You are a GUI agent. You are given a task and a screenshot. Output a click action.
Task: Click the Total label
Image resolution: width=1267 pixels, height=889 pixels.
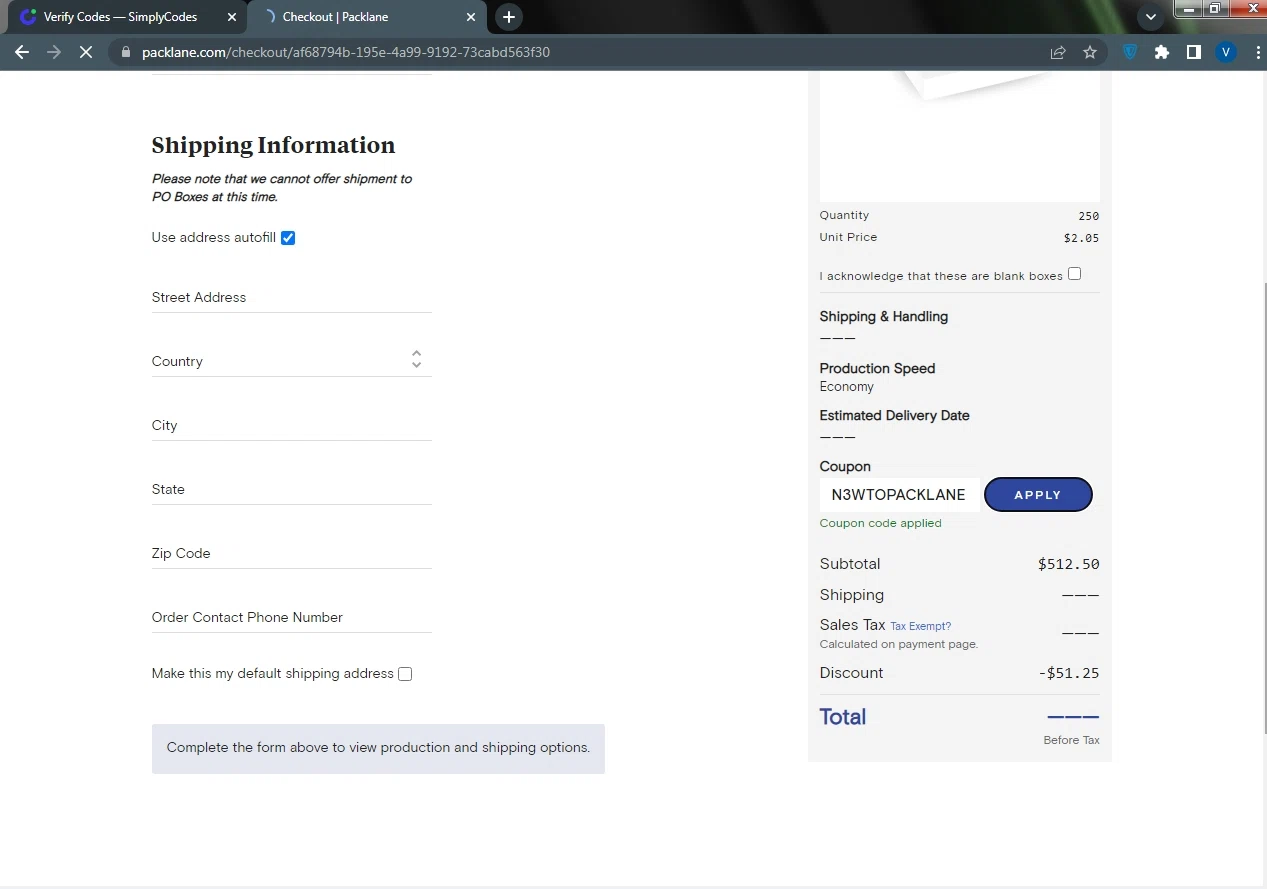[x=843, y=717]
